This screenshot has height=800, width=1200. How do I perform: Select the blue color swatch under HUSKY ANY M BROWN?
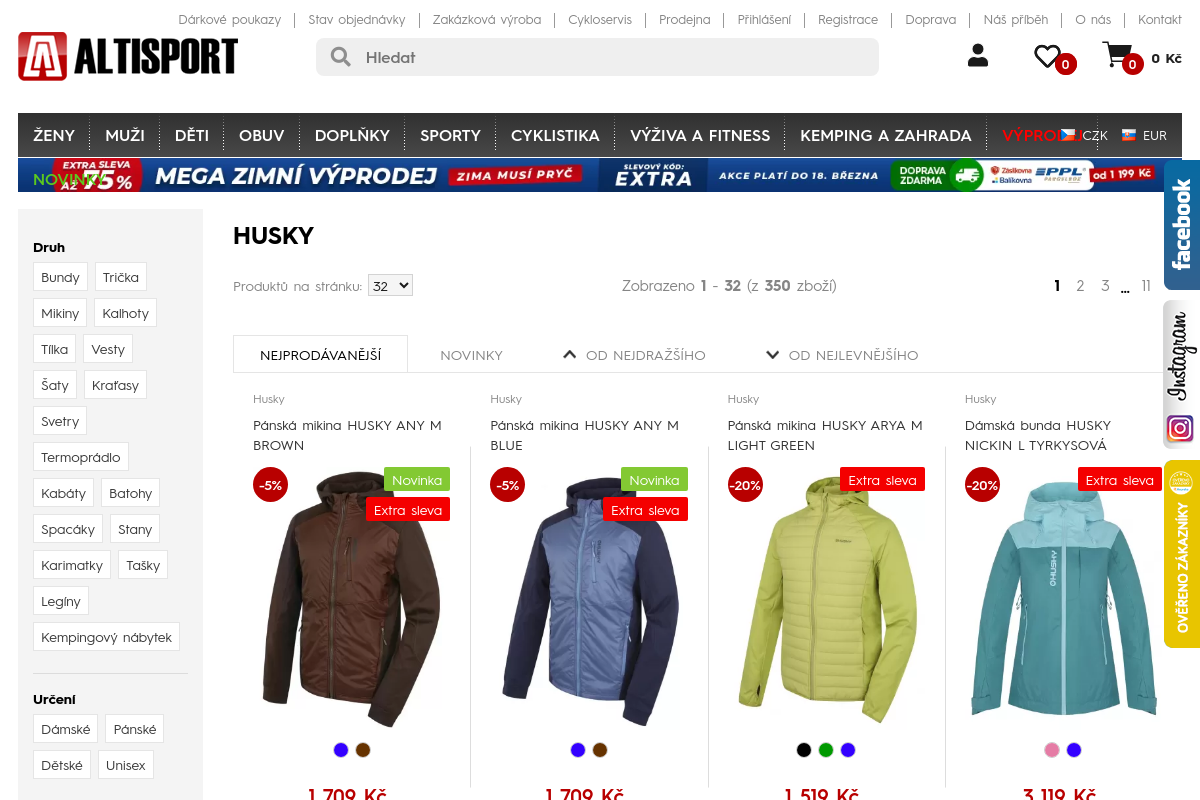pos(339,749)
